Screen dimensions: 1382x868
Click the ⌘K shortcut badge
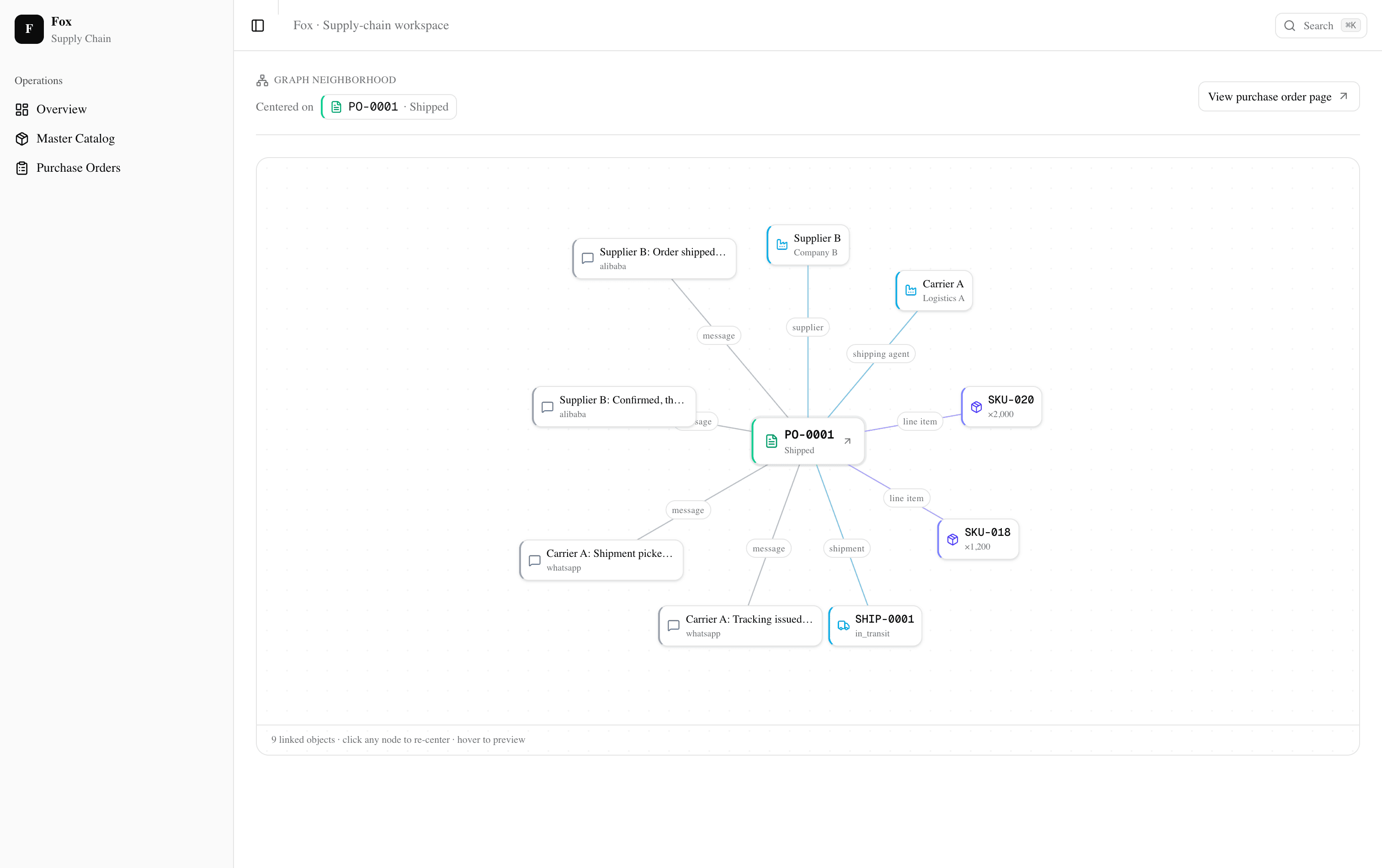pos(1350,25)
